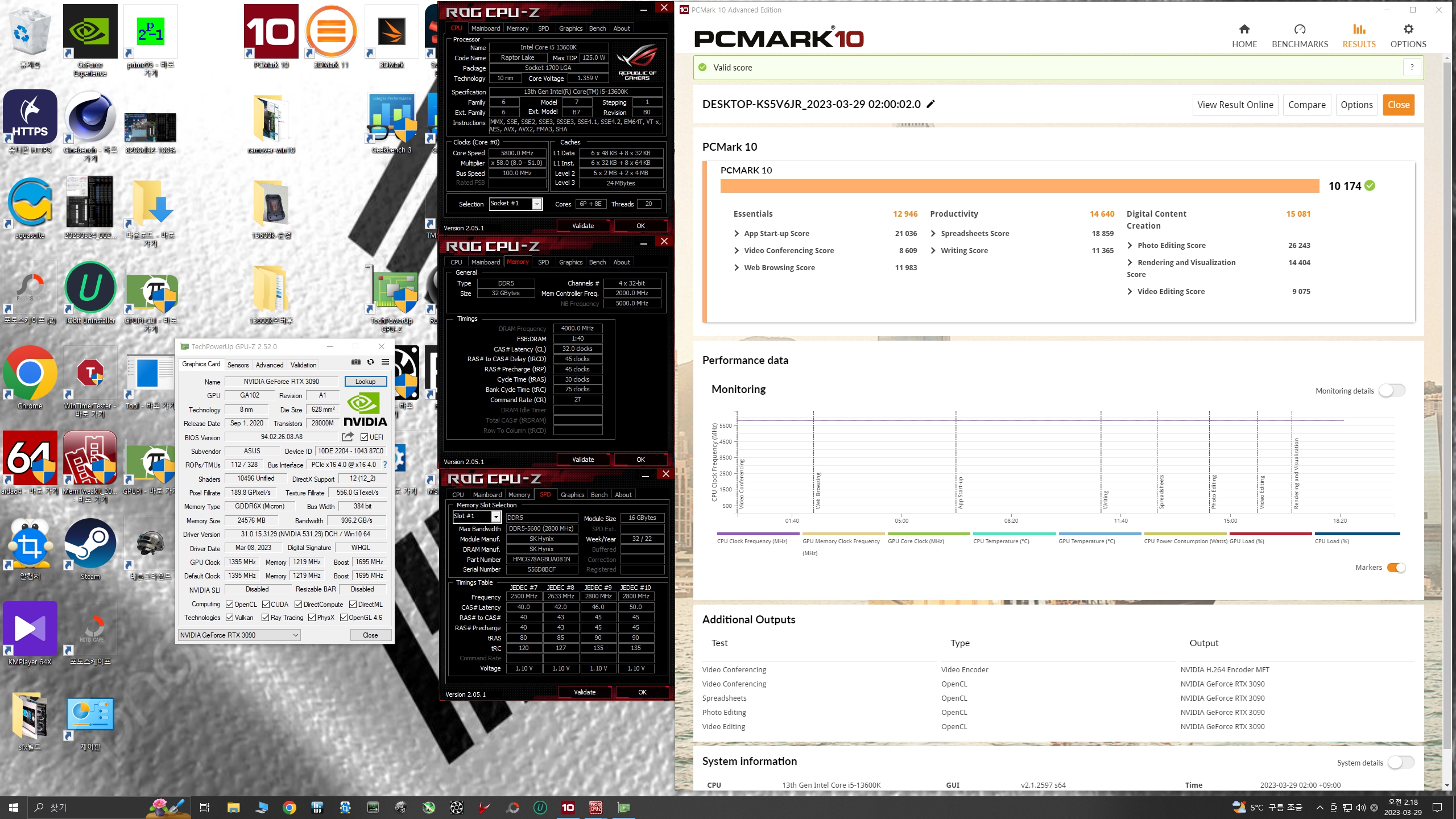
Task: Click GPU-Z screenshot camera icon
Action: tap(356, 362)
